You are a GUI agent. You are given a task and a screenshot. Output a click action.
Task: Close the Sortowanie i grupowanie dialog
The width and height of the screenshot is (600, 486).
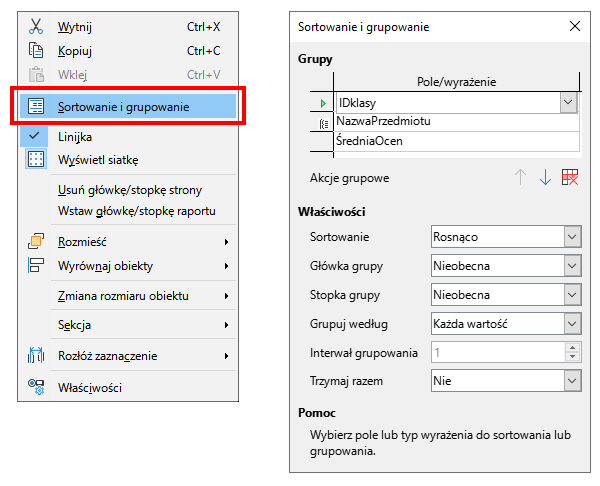click(575, 26)
